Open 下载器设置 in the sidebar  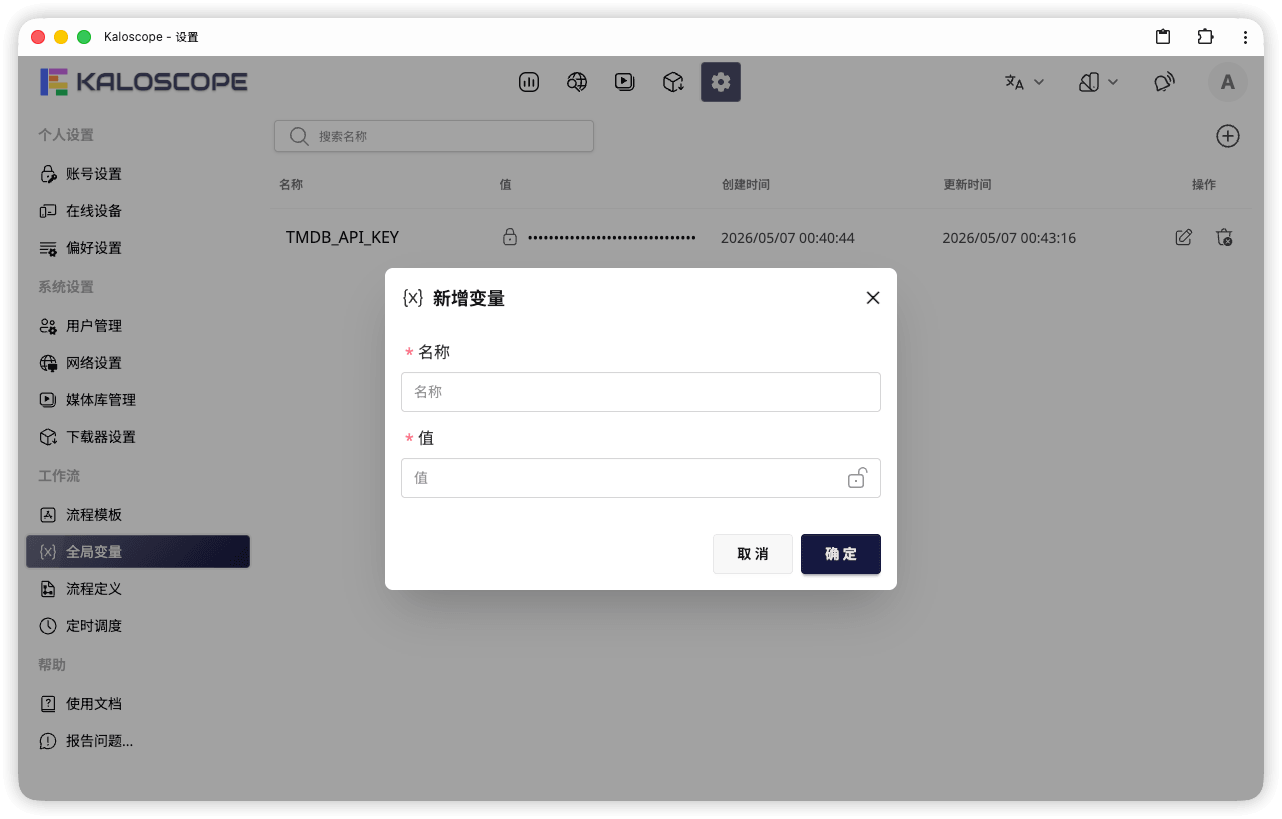tap(138, 437)
